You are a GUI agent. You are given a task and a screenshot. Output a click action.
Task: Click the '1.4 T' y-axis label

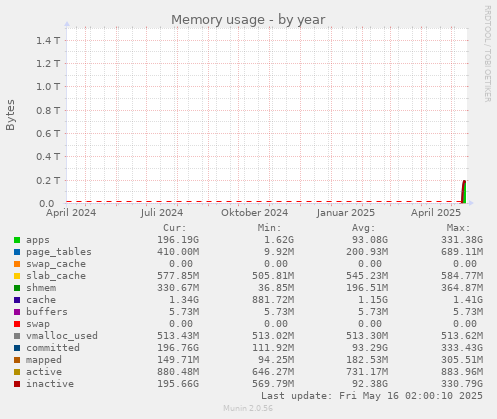point(48,41)
